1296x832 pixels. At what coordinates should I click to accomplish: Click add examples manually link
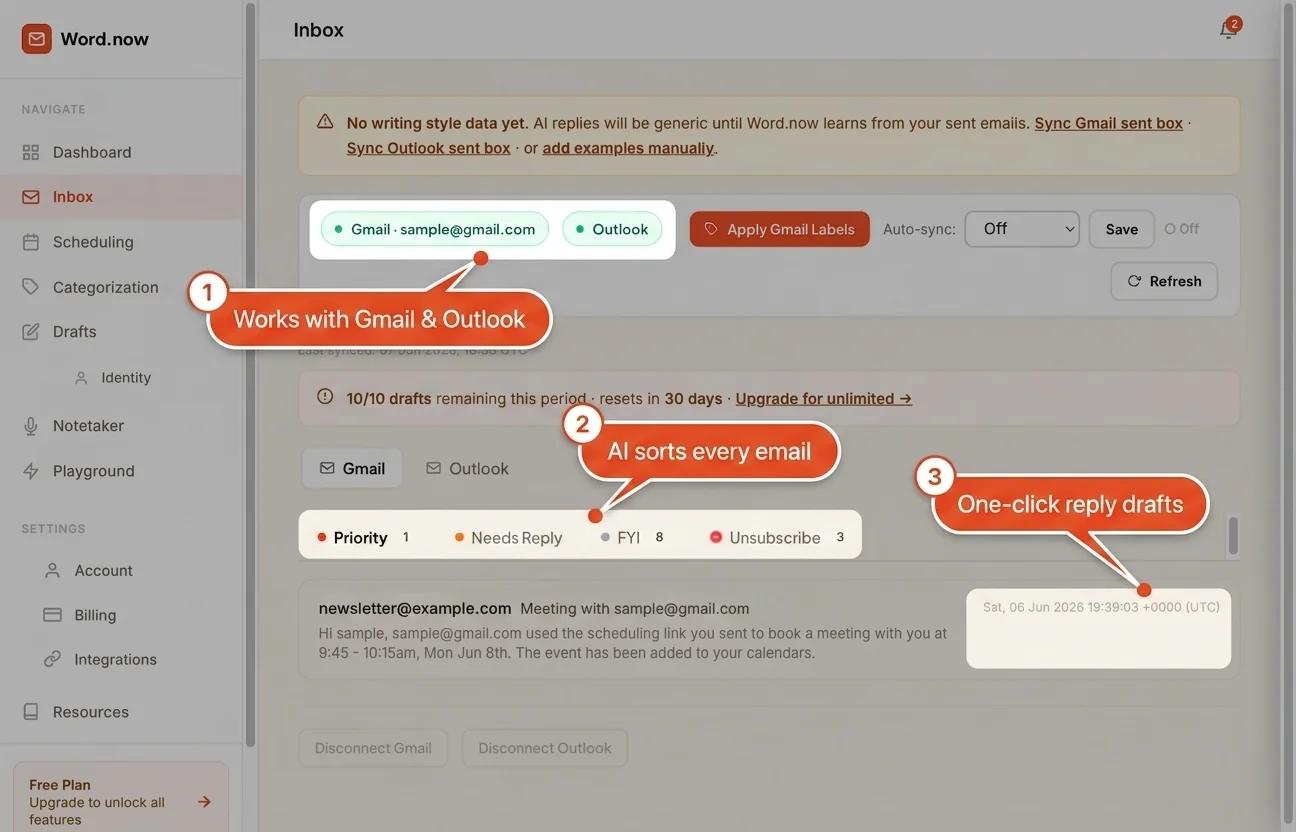(628, 148)
